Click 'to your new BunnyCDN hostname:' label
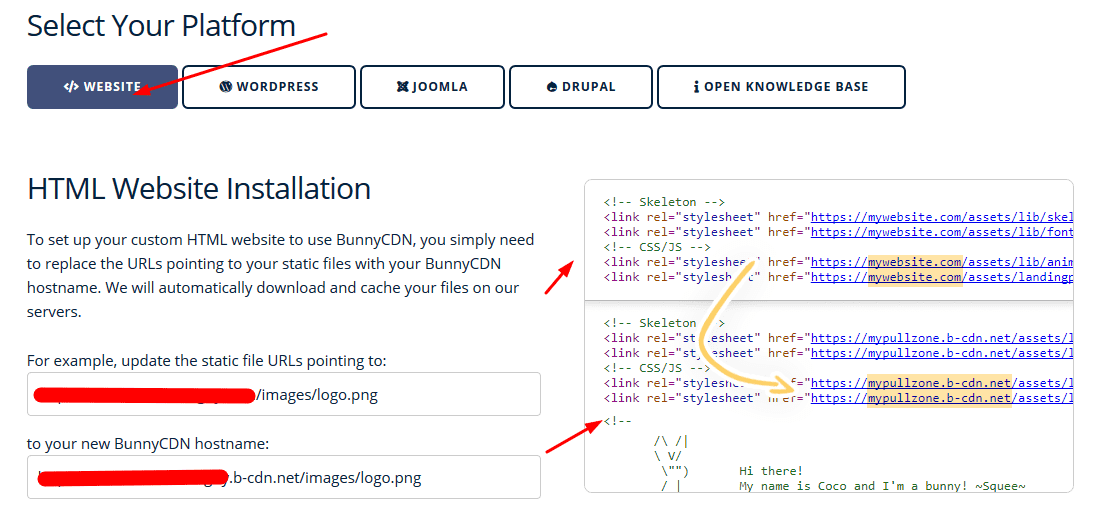 [148, 444]
